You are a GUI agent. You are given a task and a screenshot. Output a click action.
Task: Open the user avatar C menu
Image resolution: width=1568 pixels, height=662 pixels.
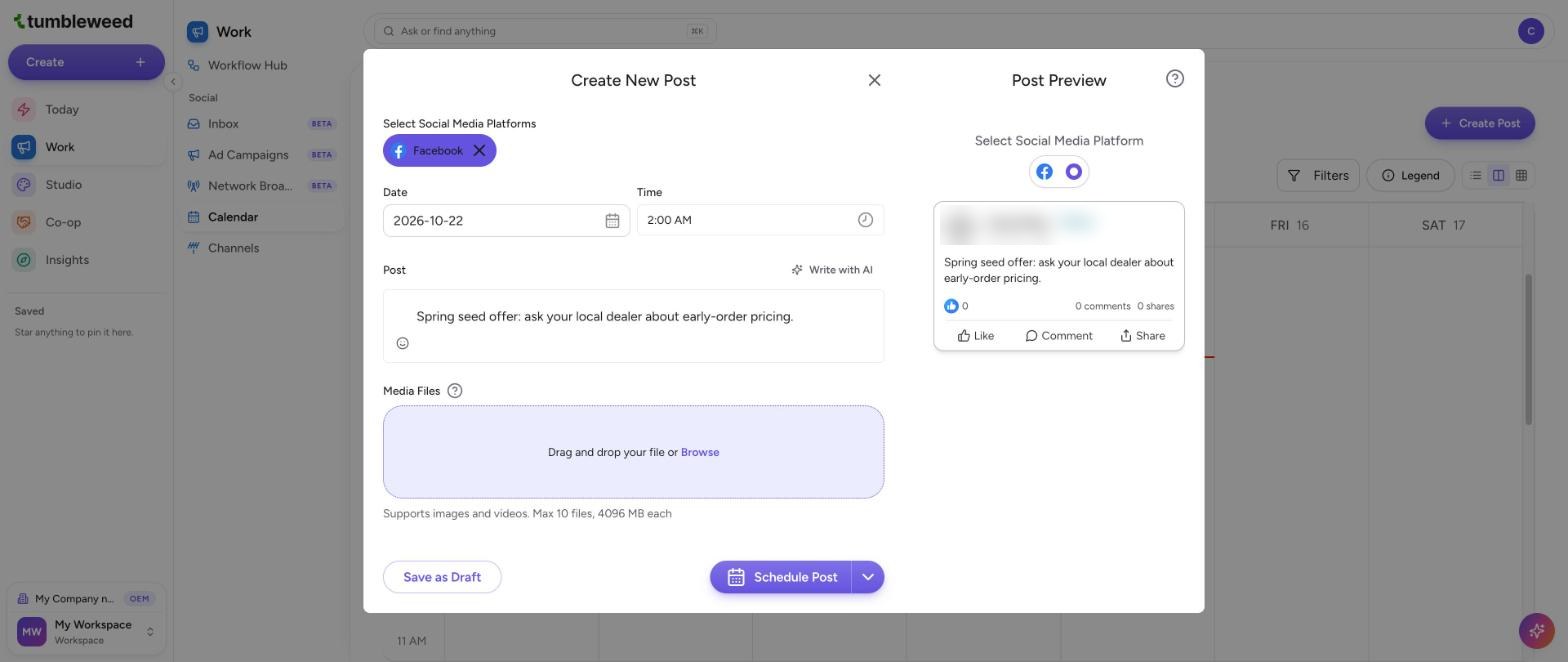point(1530,31)
